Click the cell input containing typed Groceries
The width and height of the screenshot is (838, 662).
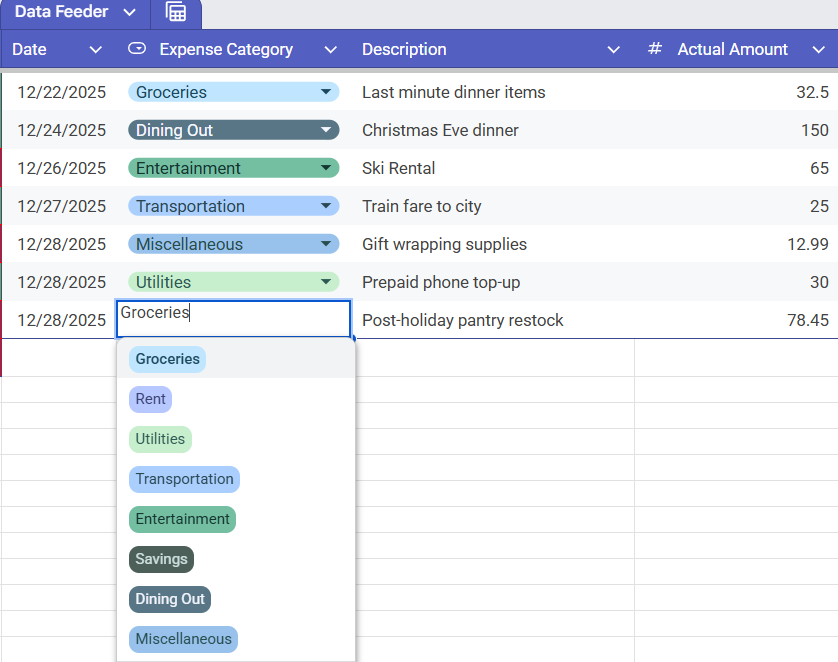[234, 319]
